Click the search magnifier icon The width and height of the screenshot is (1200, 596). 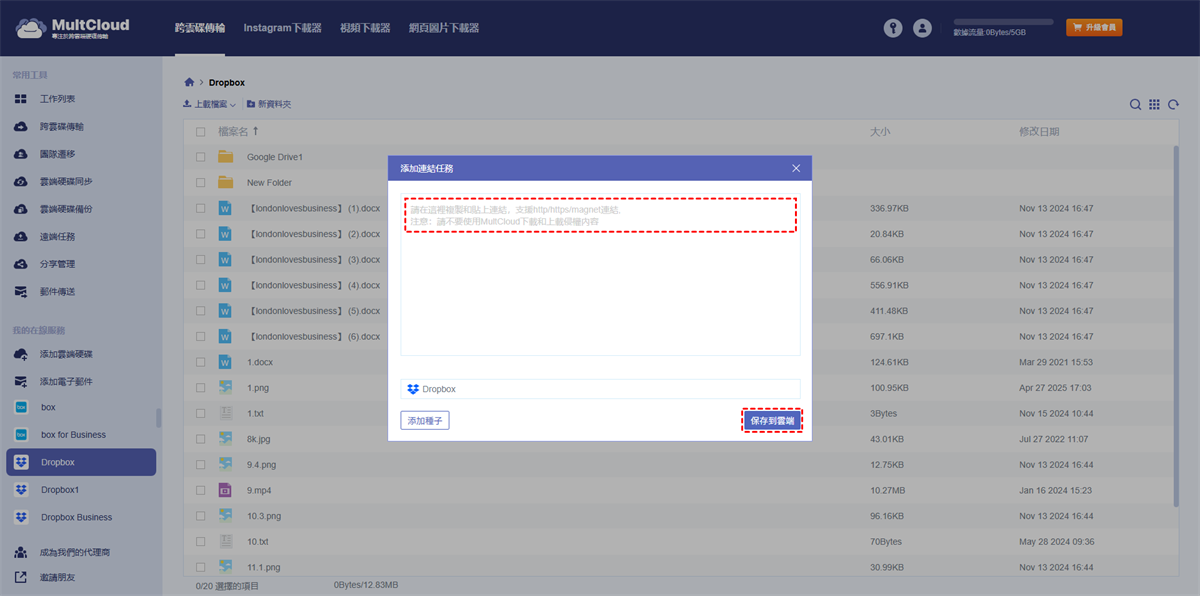[1135, 104]
